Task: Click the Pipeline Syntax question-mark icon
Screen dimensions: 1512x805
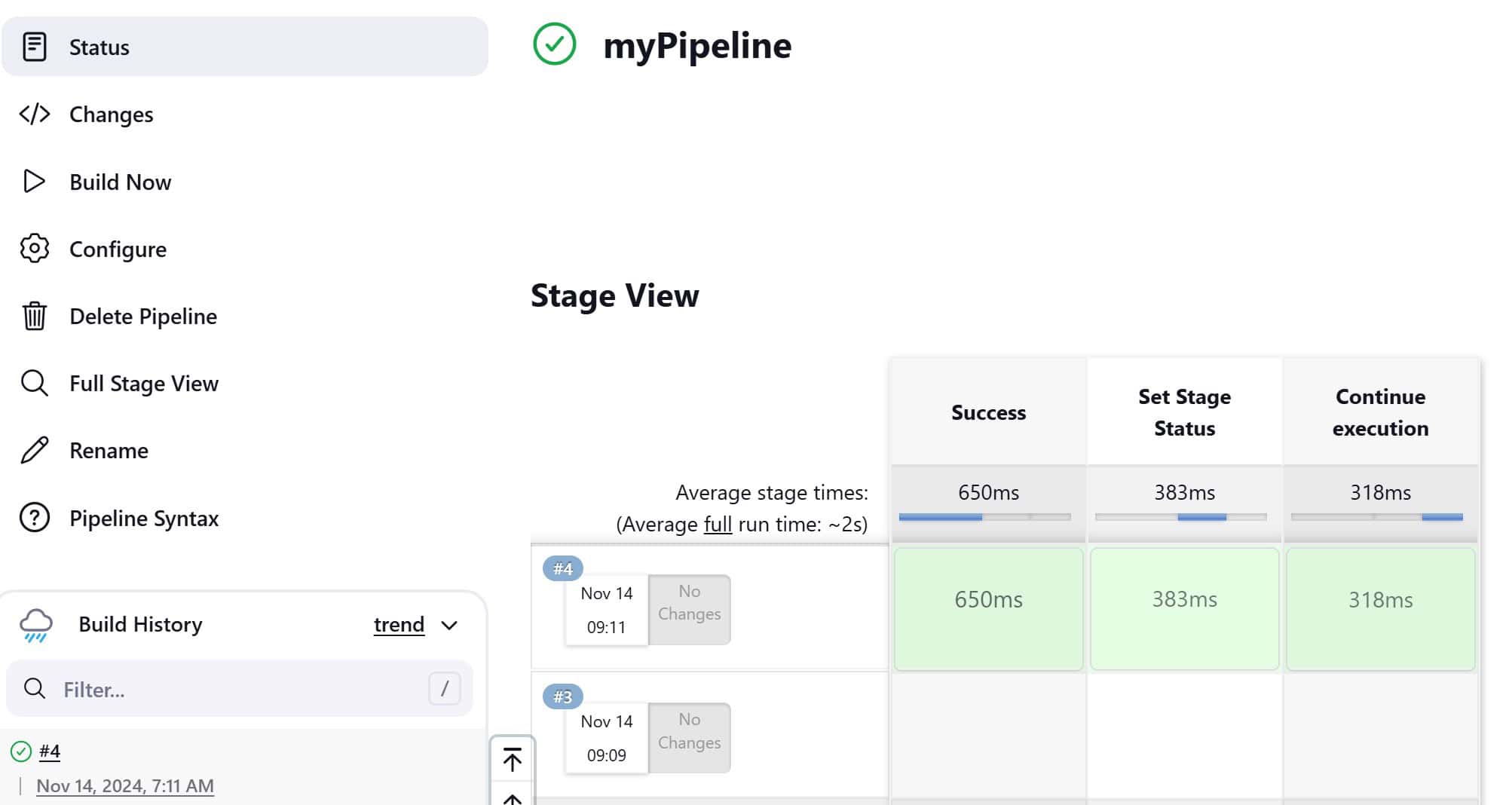Action: click(x=35, y=518)
